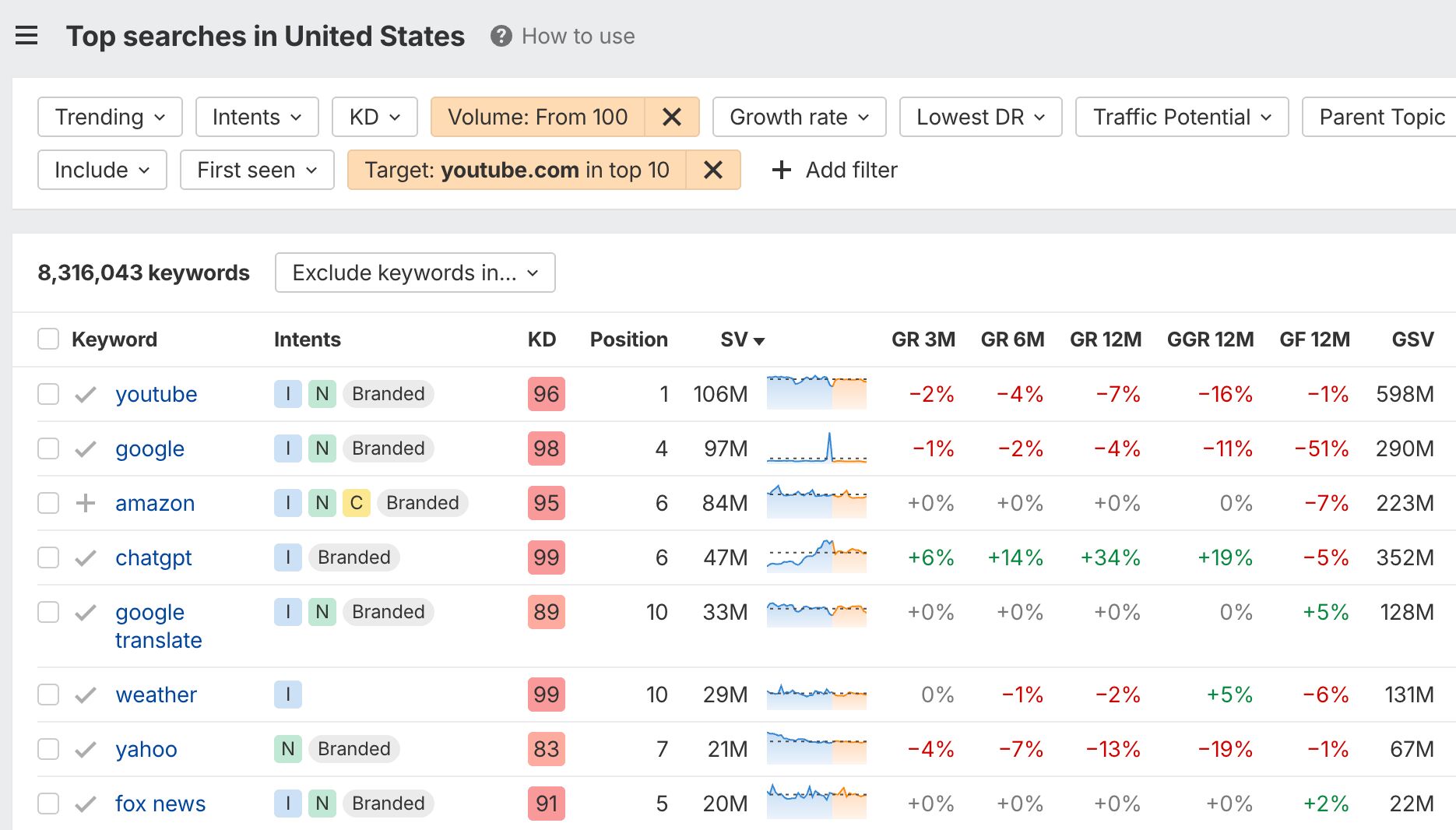The width and height of the screenshot is (1456, 830).
Task: Click the How to use help icon
Action: pos(501,36)
